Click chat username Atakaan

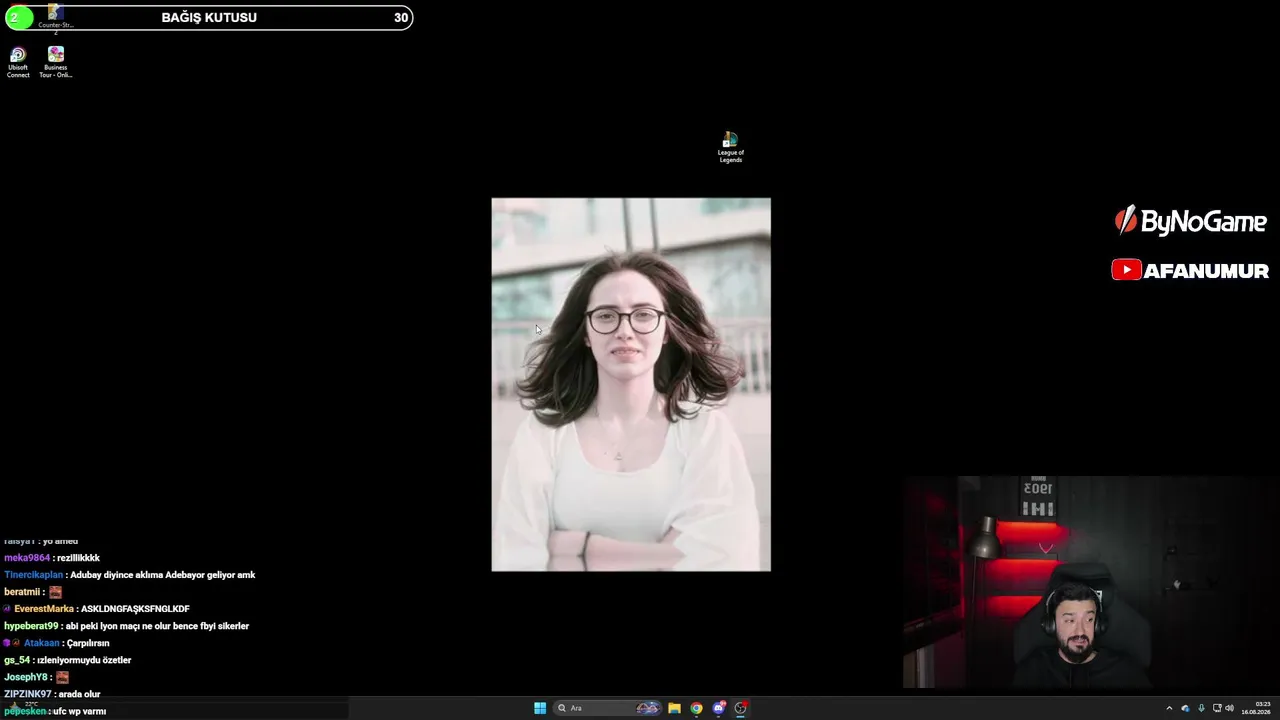(42, 643)
